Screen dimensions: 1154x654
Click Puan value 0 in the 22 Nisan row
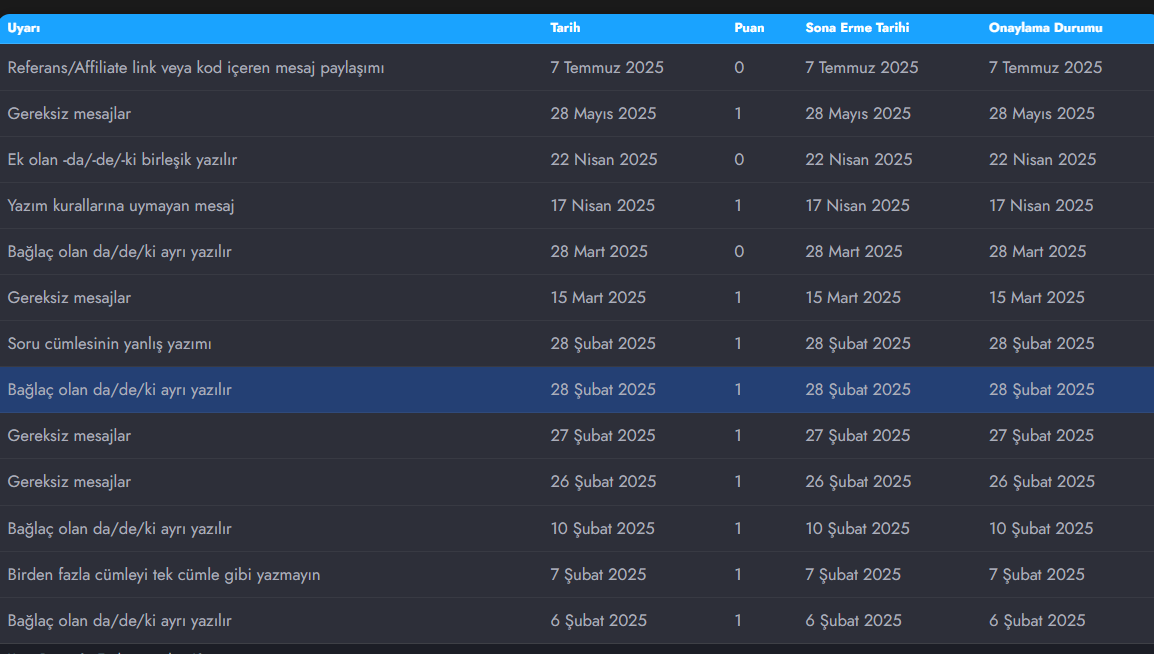coord(739,160)
